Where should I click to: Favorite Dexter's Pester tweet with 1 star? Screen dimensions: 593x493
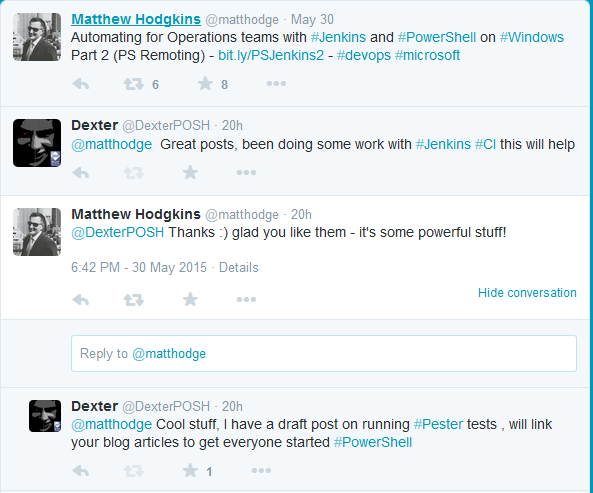point(190,470)
